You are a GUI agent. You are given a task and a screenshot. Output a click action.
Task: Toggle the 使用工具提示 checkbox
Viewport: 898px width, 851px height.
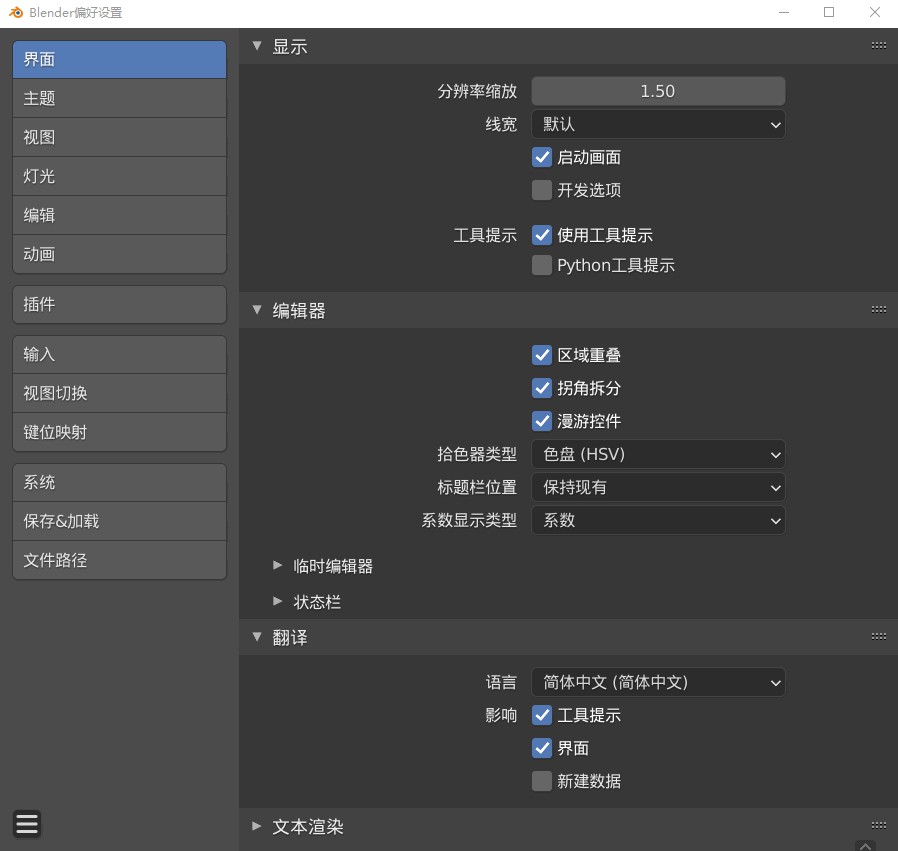542,235
